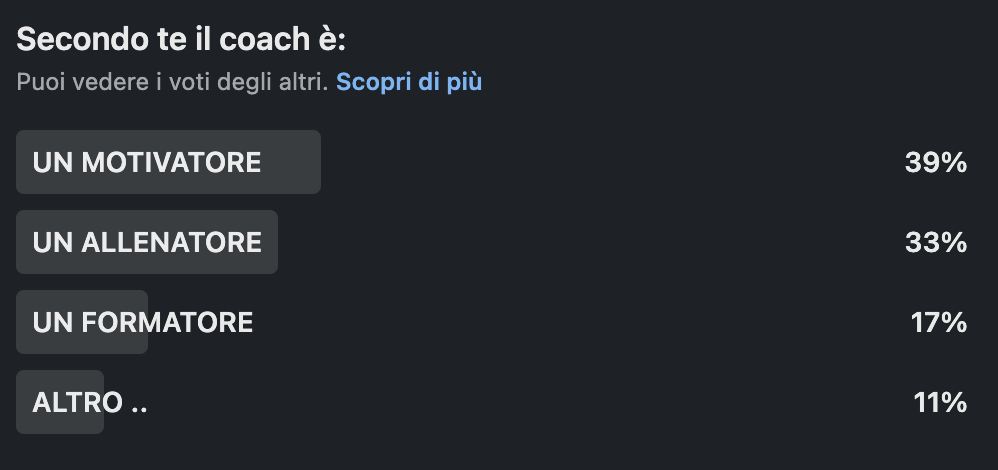Vote for the UN ALLENATORE option
998x470 pixels.
pyautogui.click(x=499, y=242)
